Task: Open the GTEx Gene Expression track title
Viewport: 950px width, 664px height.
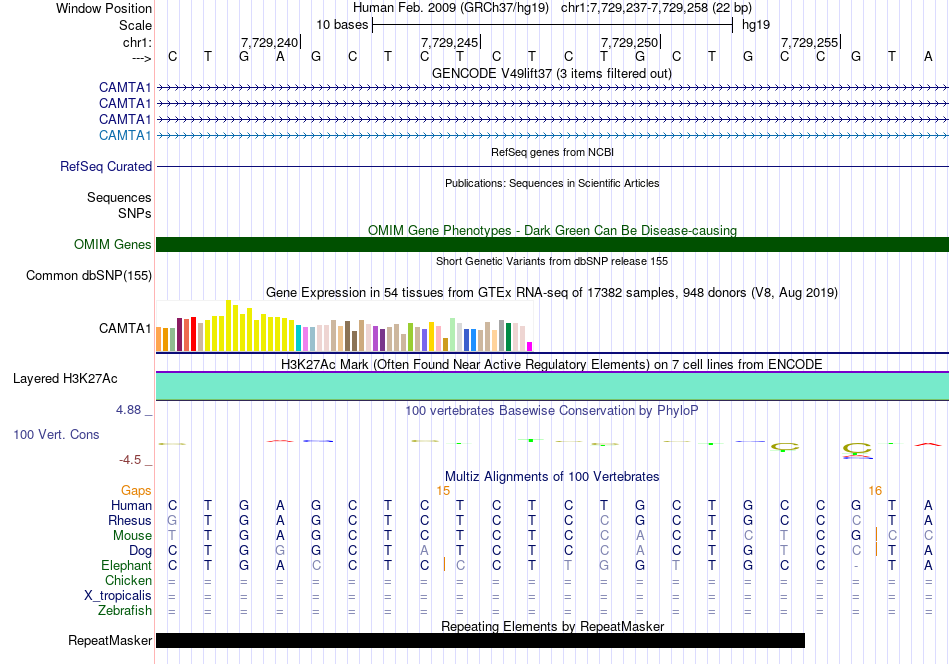Action: (552, 293)
